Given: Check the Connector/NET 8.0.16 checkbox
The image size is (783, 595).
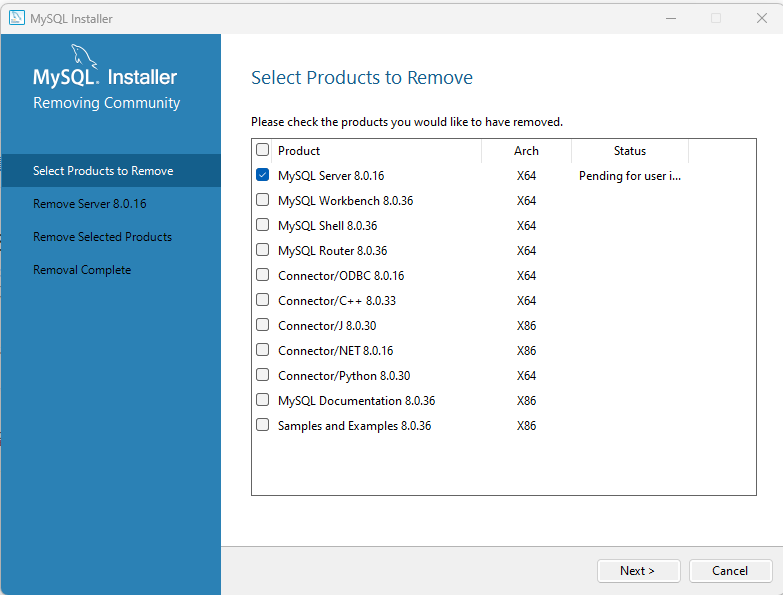Looking at the screenshot, I should click(262, 350).
